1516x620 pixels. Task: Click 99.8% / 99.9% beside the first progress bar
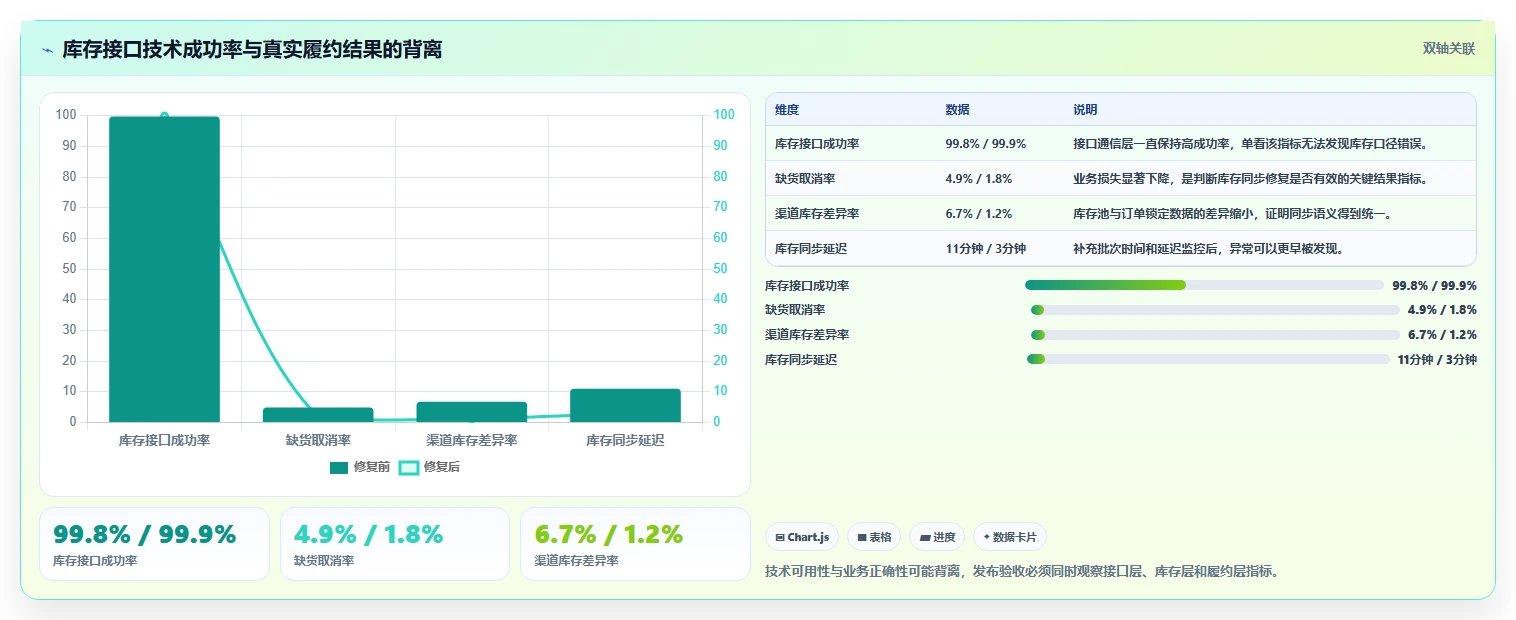click(x=1434, y=286)
